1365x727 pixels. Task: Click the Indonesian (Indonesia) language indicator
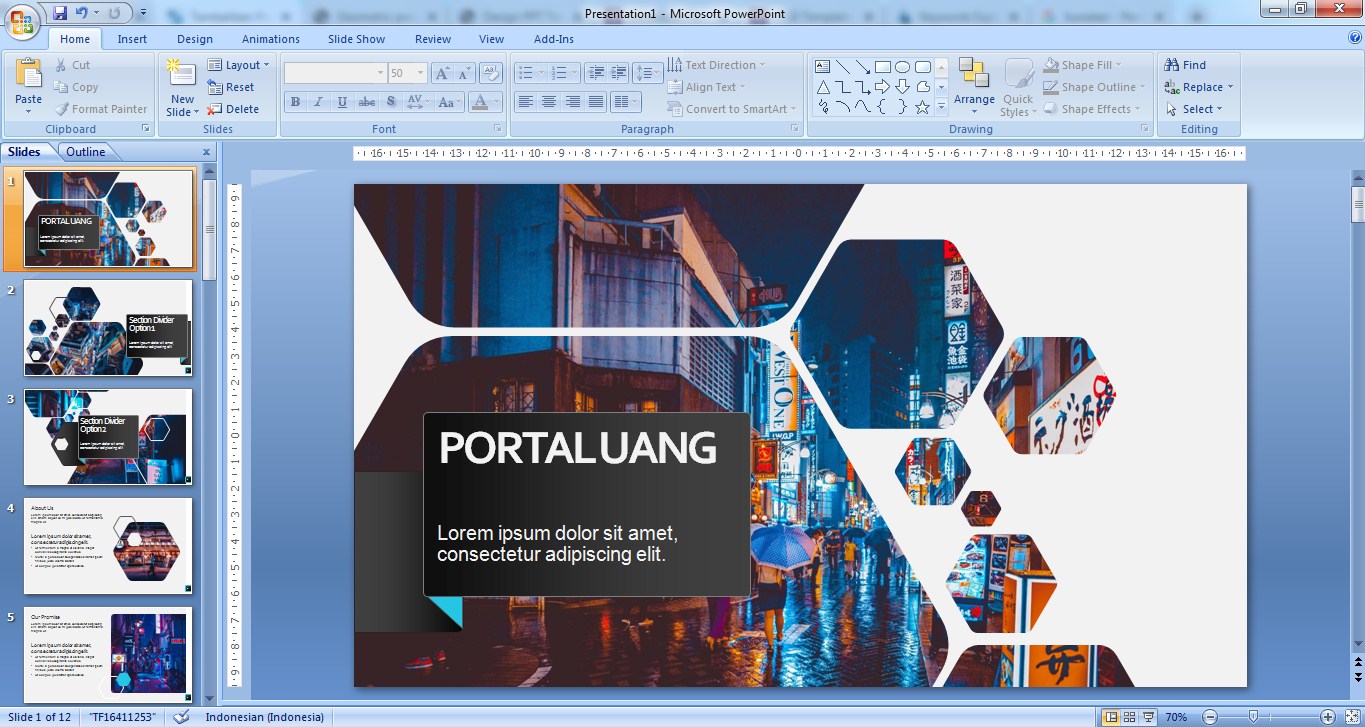265,717
